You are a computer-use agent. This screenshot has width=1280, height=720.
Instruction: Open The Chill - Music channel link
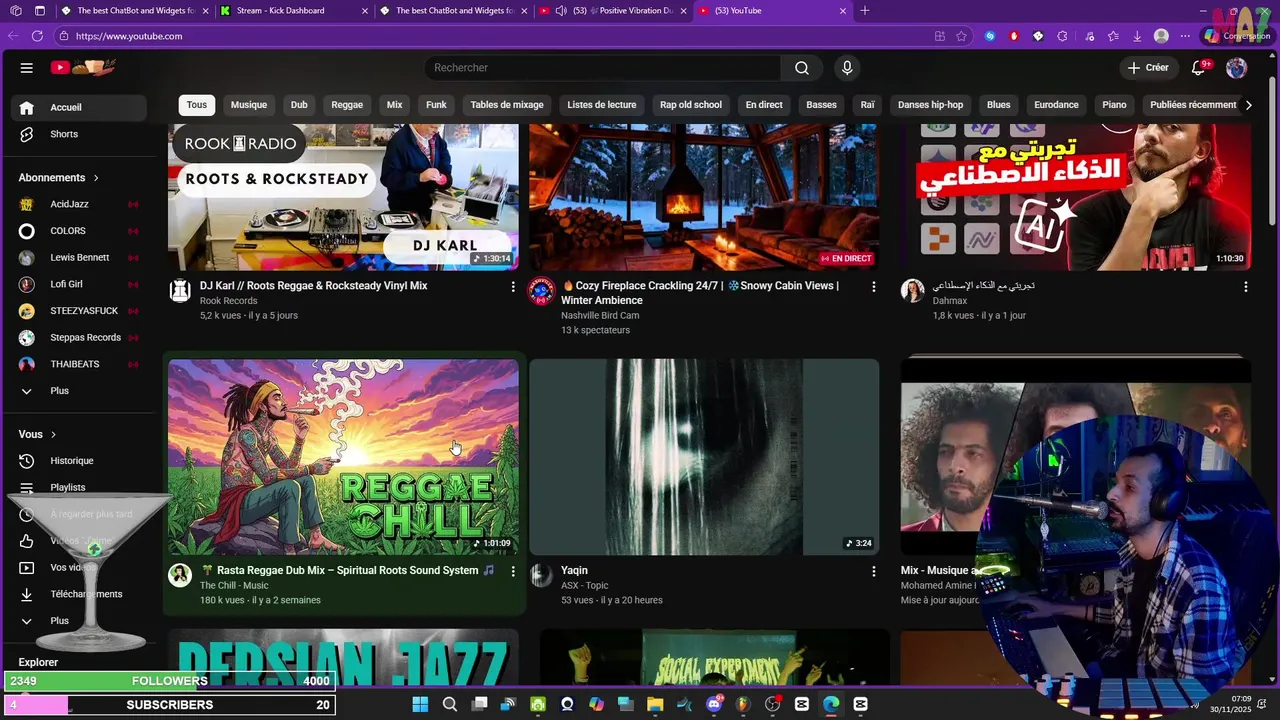[234, 586]
